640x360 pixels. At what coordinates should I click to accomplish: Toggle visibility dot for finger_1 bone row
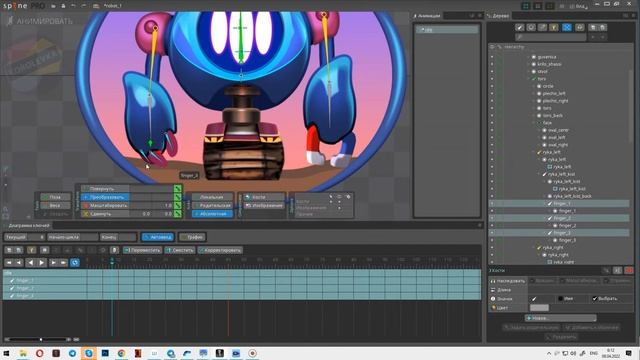[x=492, y=203]
